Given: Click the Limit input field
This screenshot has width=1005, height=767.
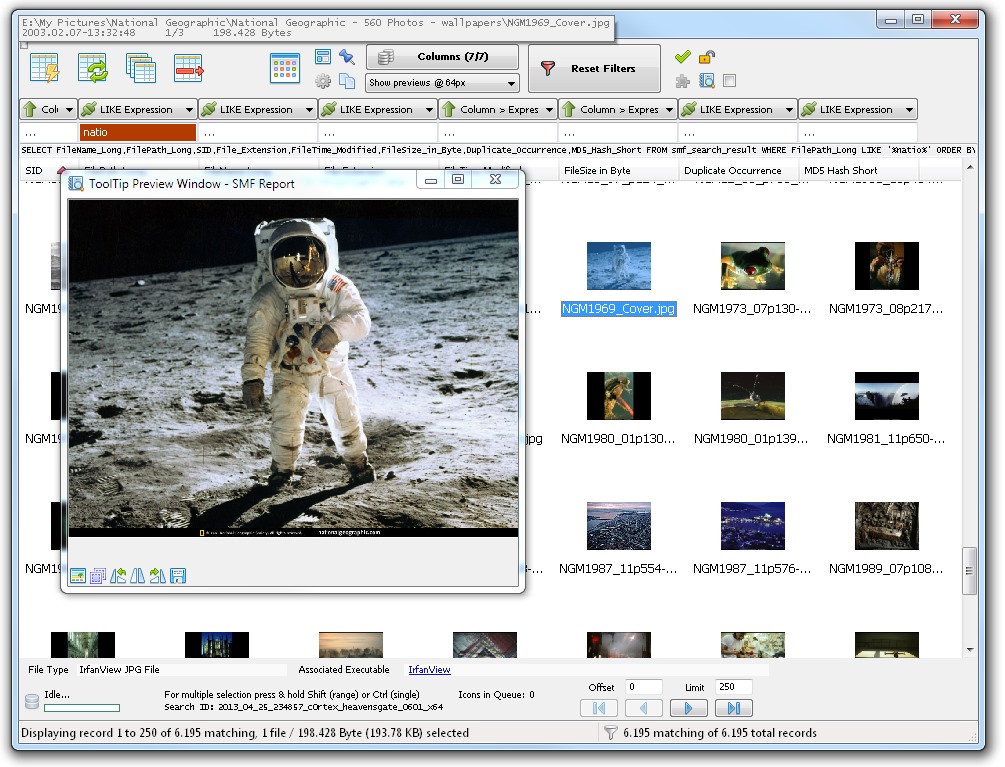Looking at the screenshot, I should 734,687.
